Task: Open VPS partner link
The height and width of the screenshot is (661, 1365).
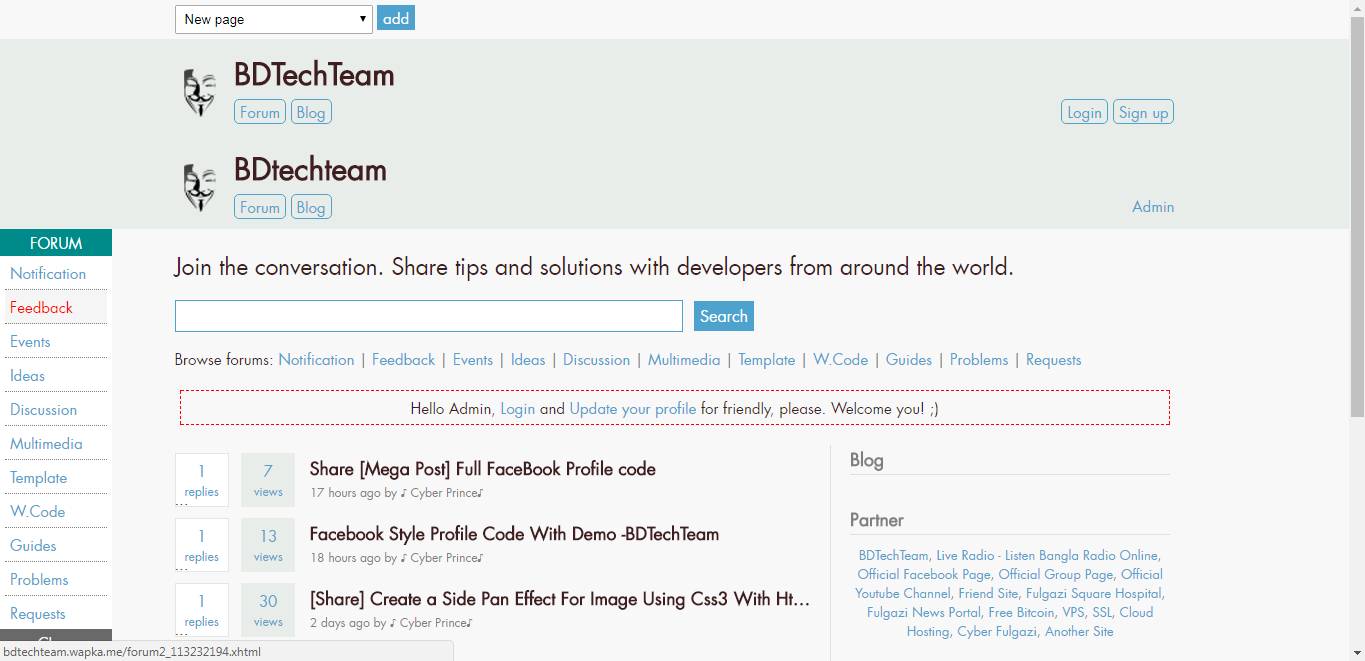Action: tap(1073, 612)
